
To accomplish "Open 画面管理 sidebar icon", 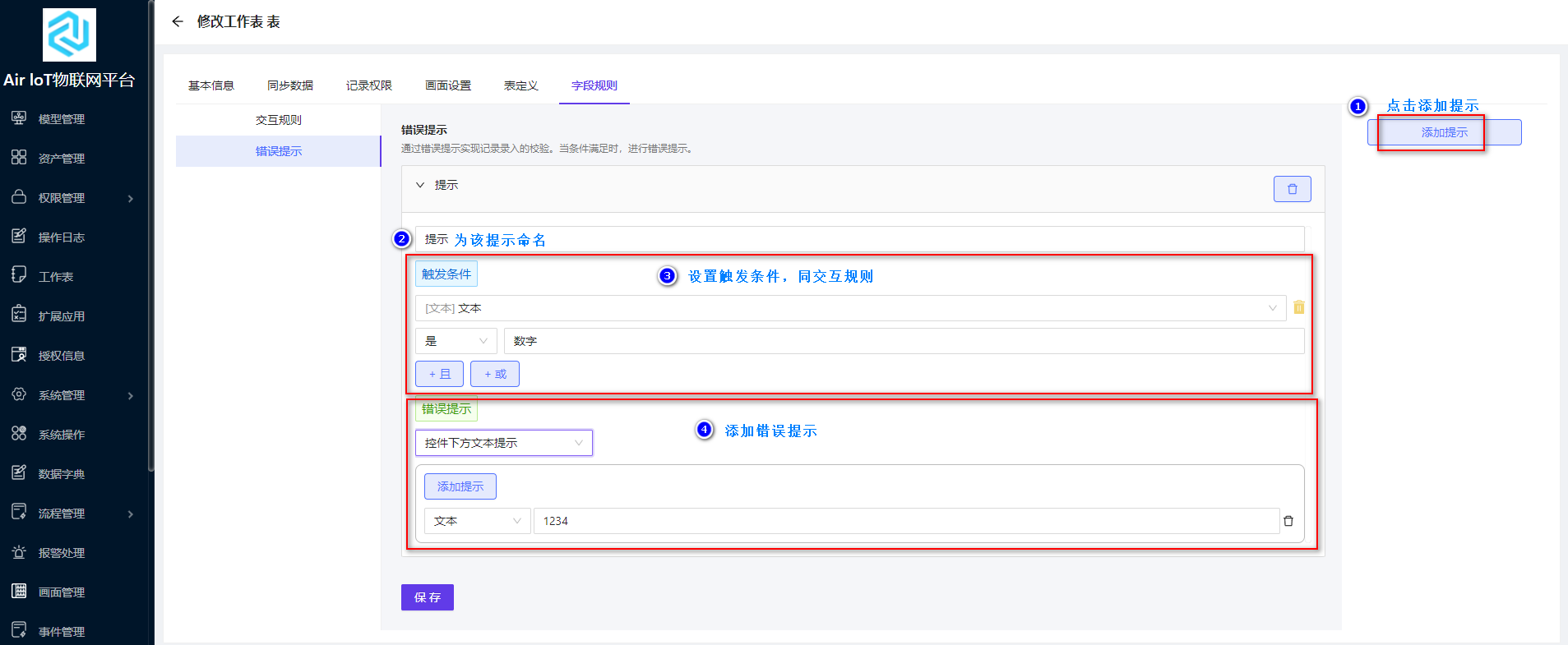I will [x=19, y=592].
